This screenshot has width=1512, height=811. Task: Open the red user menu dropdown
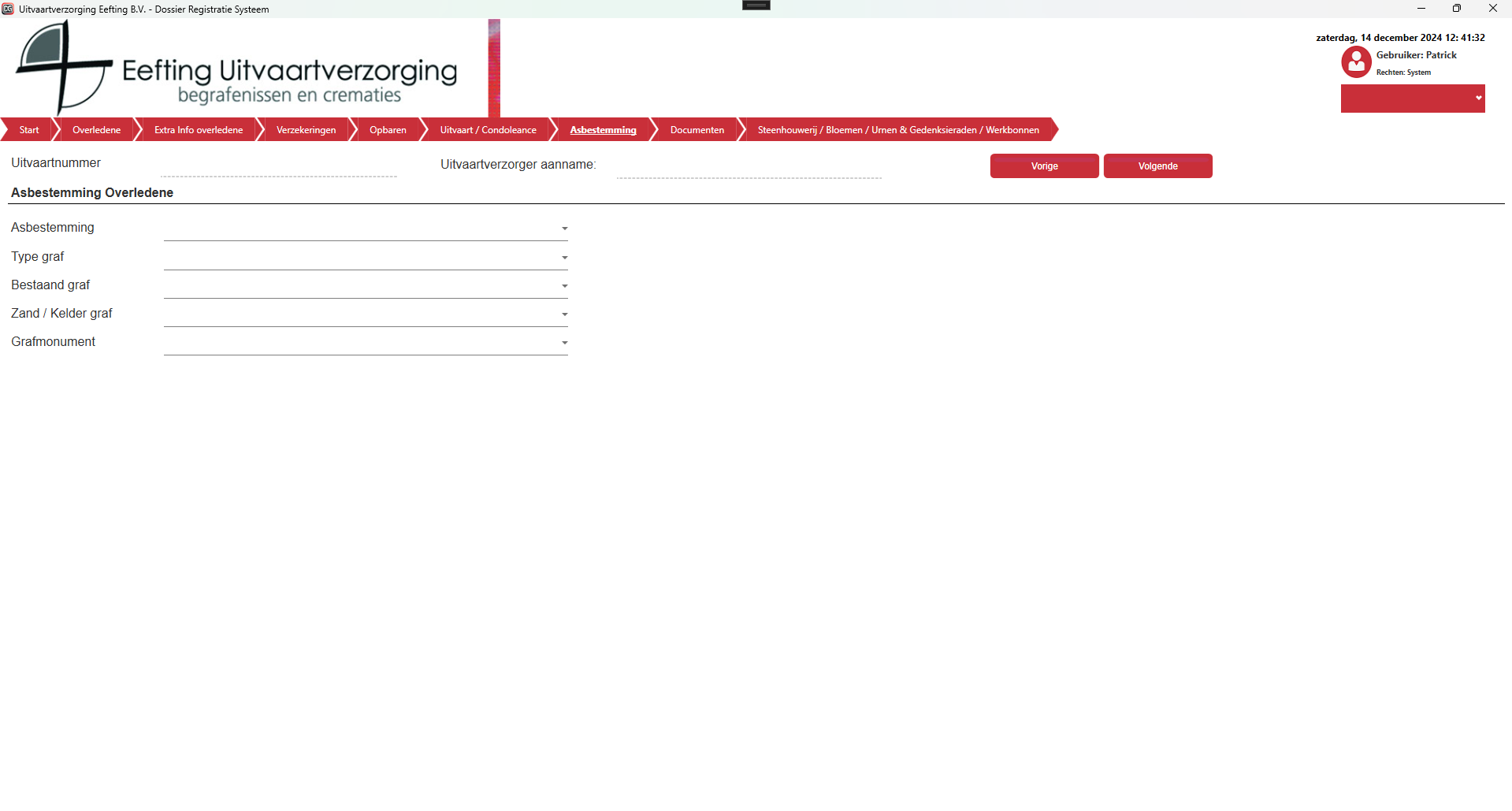click(1412, 99)
